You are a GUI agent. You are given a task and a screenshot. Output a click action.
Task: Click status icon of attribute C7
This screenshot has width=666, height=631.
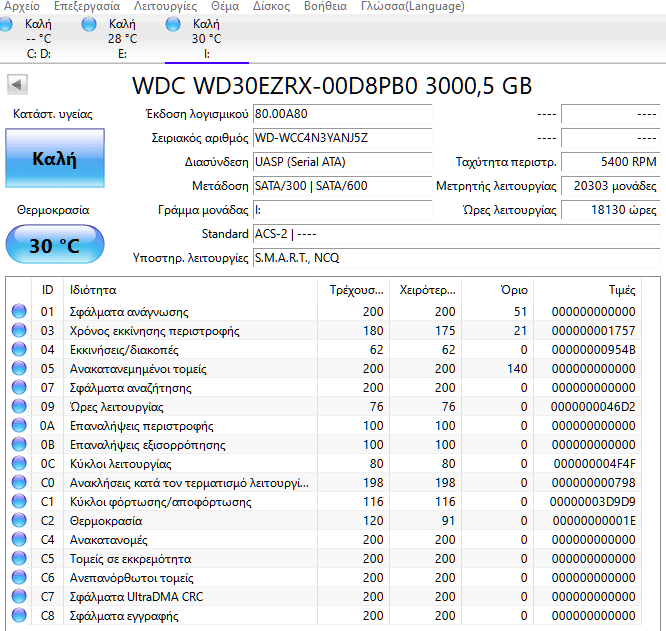(19, 596)
